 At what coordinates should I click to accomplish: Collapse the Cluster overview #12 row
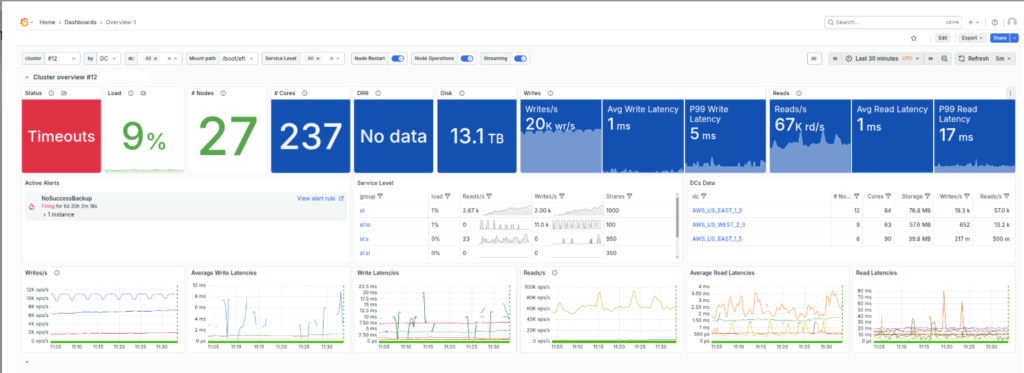(27, 77)
